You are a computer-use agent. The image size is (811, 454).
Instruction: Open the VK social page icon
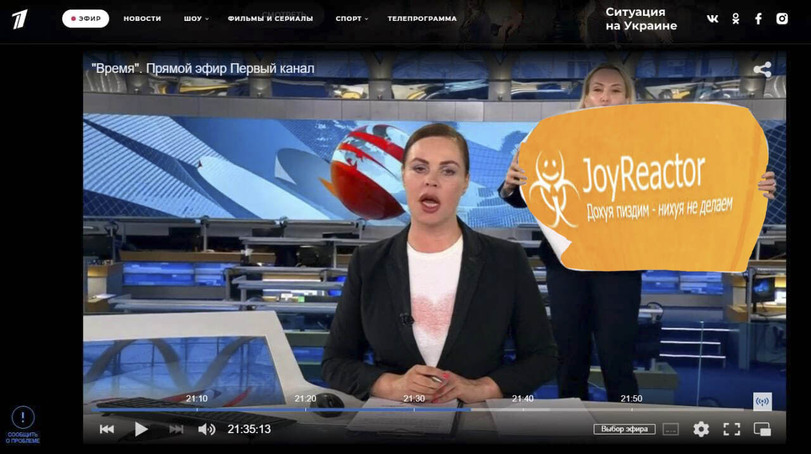(712, 18)
